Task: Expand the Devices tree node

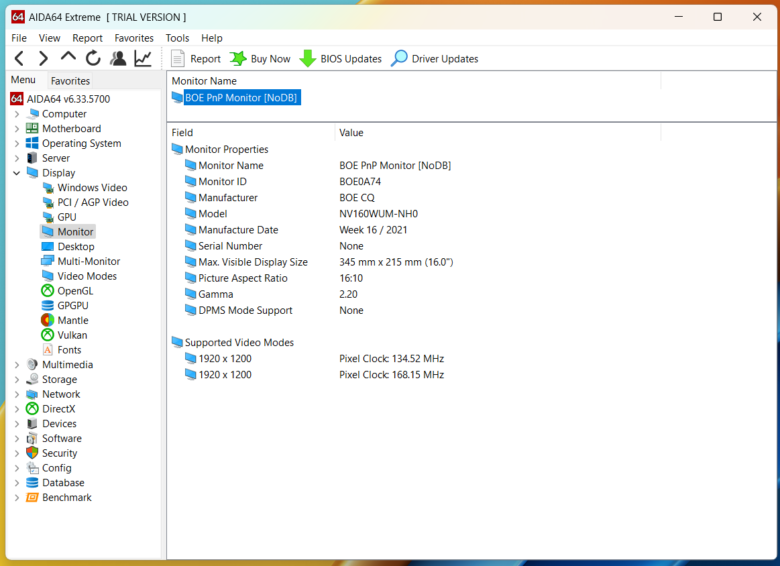Action: pos(17,424)
